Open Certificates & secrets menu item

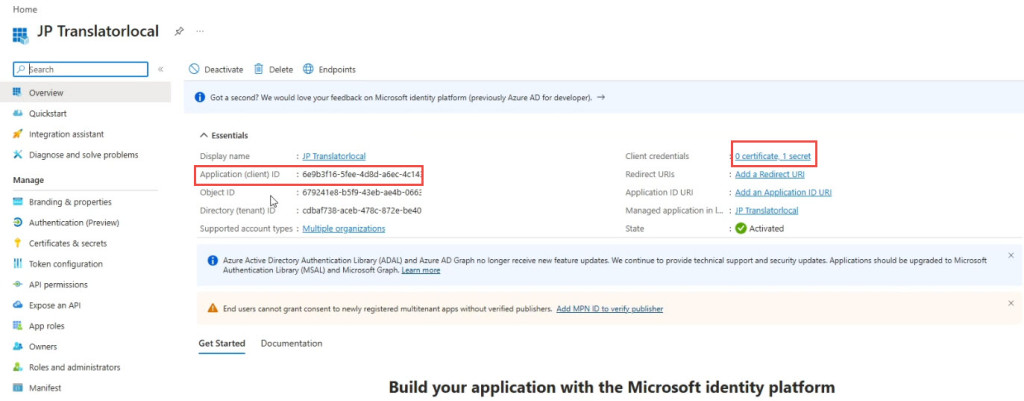68,243
